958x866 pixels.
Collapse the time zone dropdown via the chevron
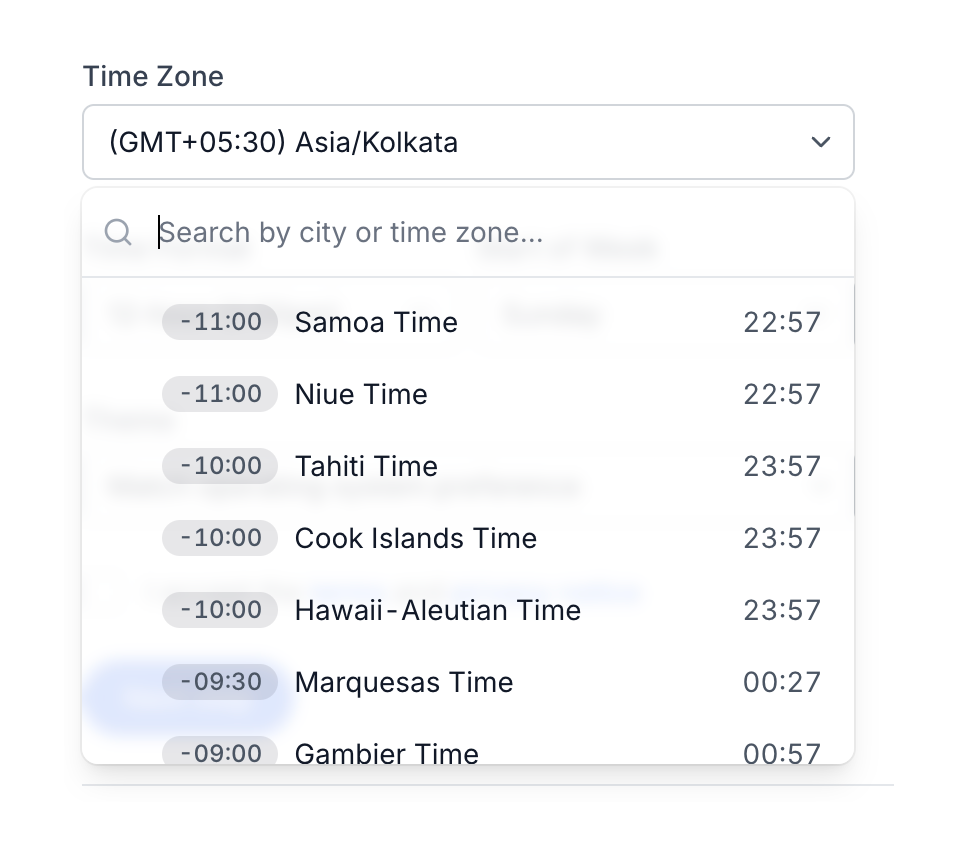click(820, 142)
